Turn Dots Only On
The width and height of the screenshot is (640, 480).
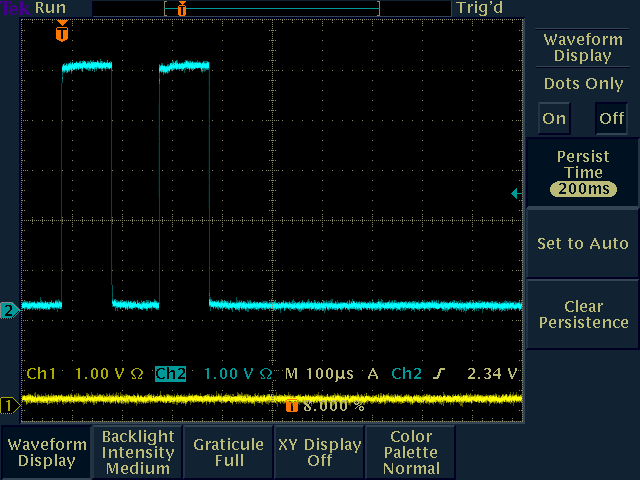coord(554,118)
